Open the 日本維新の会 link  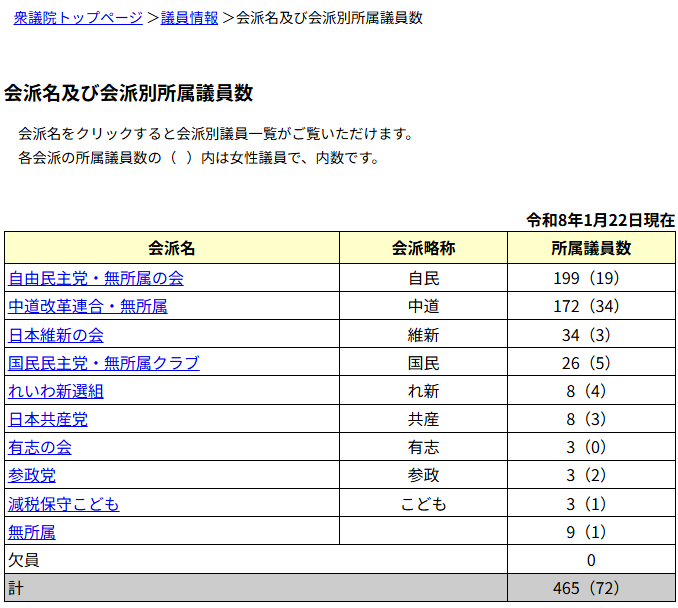[56, 335]
